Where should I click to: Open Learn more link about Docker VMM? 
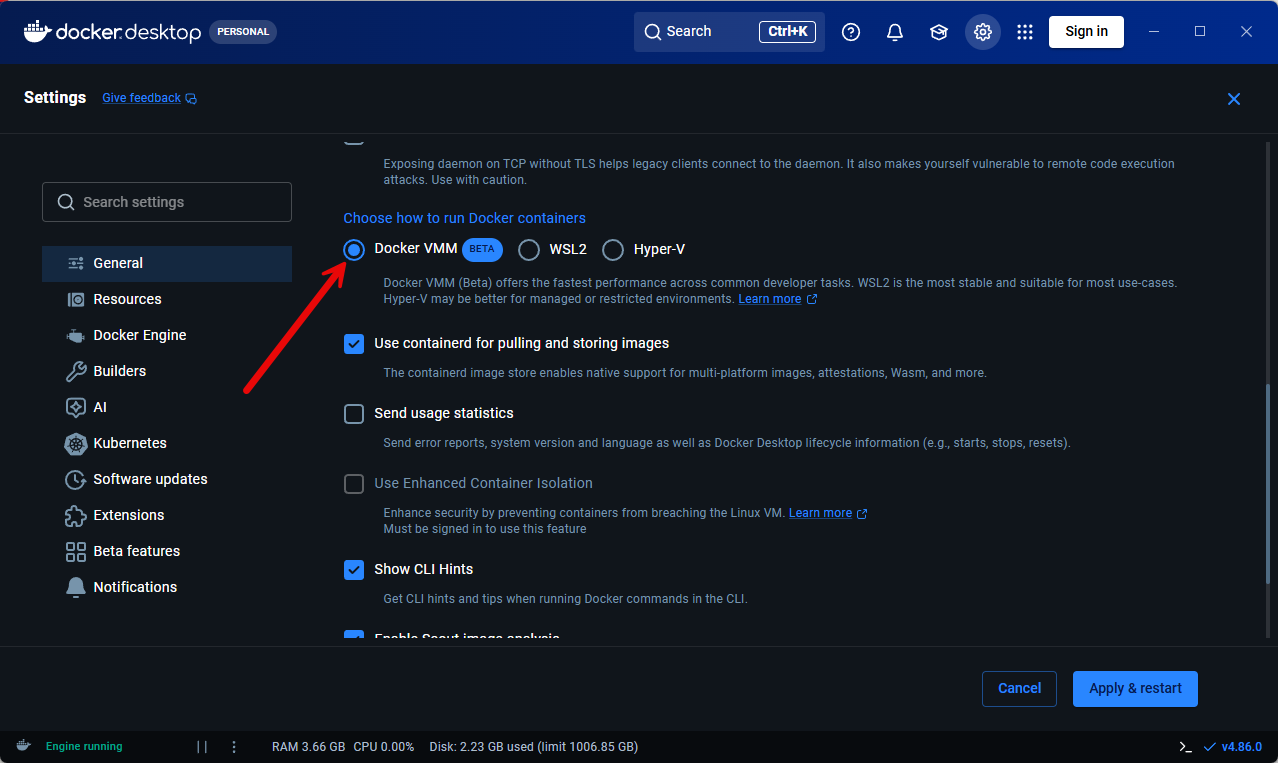point(769,299)
